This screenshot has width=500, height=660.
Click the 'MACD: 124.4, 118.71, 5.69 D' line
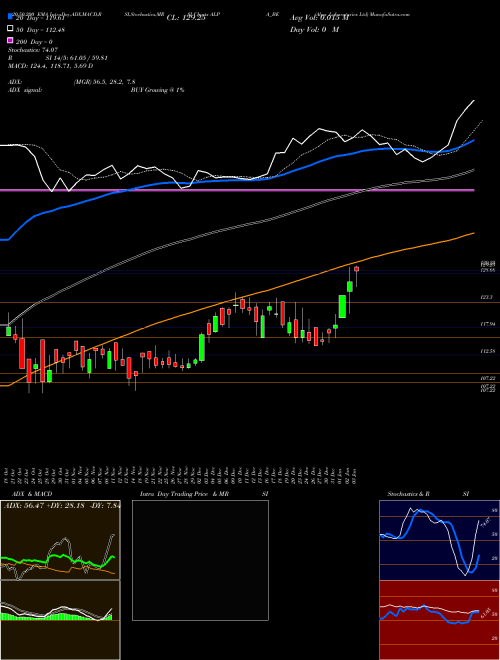[x=51, y=66]
